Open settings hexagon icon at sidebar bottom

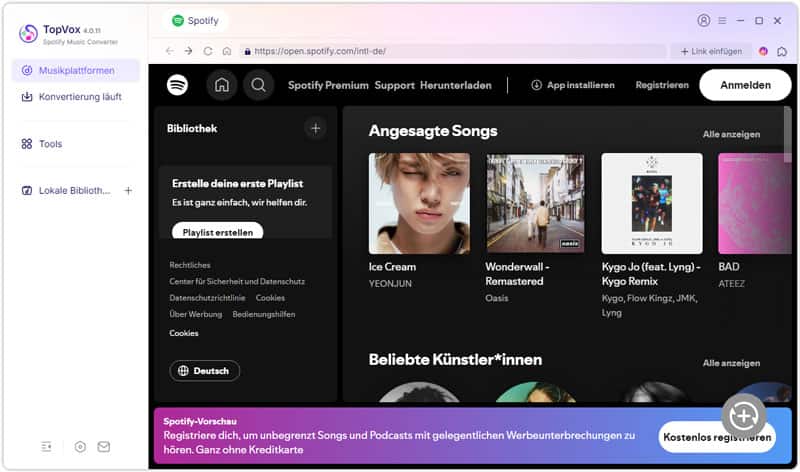pos(80,447)
